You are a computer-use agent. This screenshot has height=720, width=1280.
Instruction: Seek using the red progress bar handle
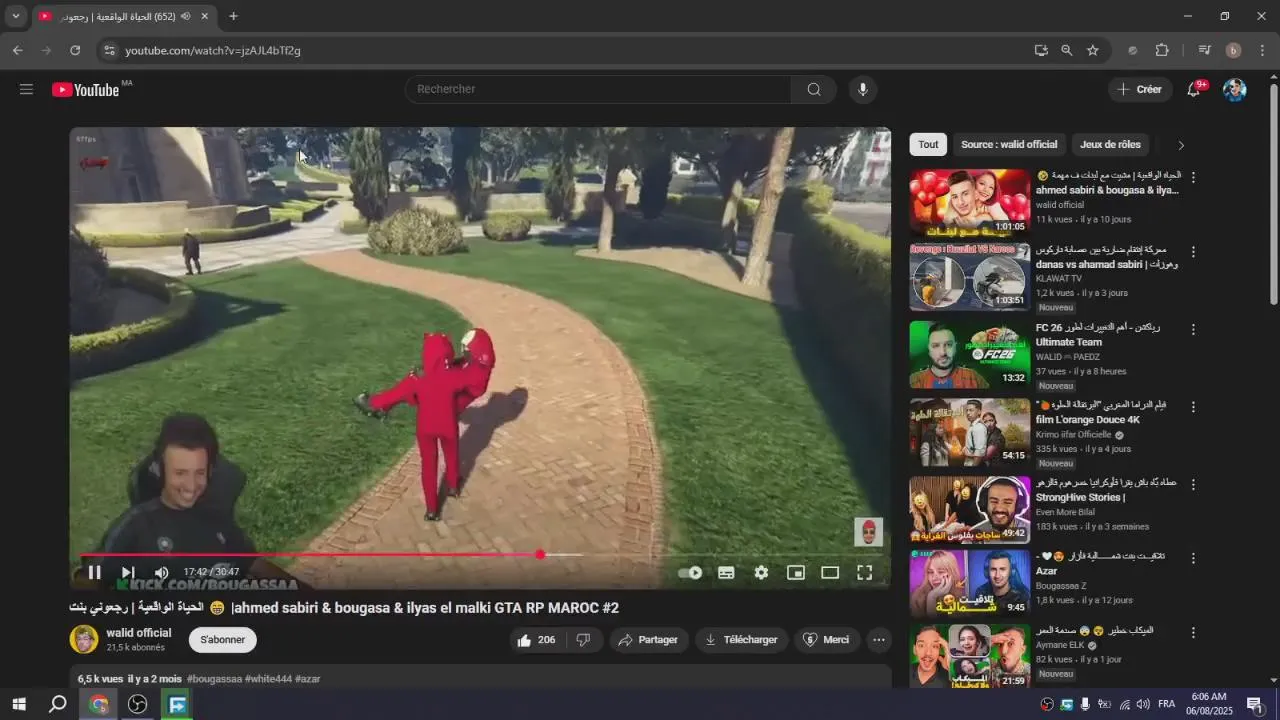pyautogui.click(x=540, y=554)
